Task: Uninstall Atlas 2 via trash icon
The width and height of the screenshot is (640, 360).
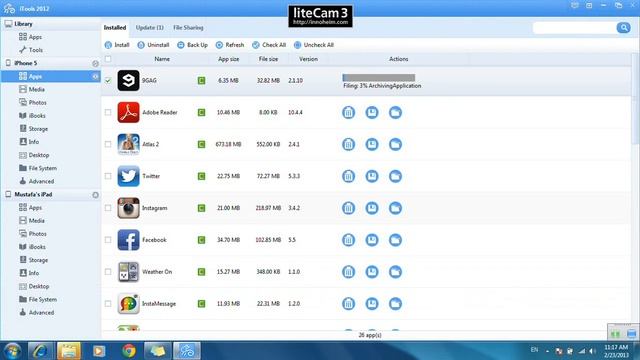Action: pos(348,144)
